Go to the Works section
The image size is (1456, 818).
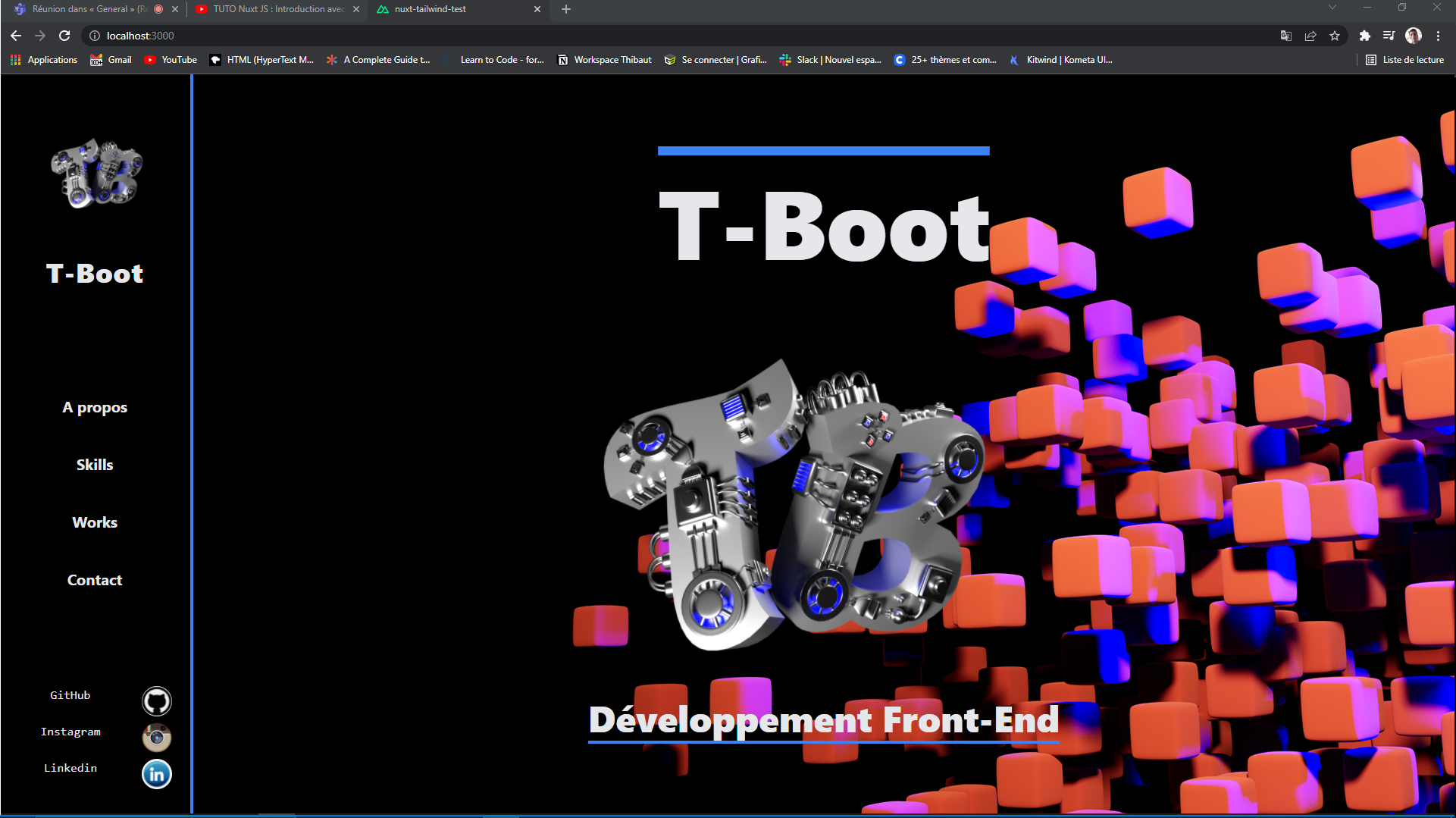coord(95,522)
